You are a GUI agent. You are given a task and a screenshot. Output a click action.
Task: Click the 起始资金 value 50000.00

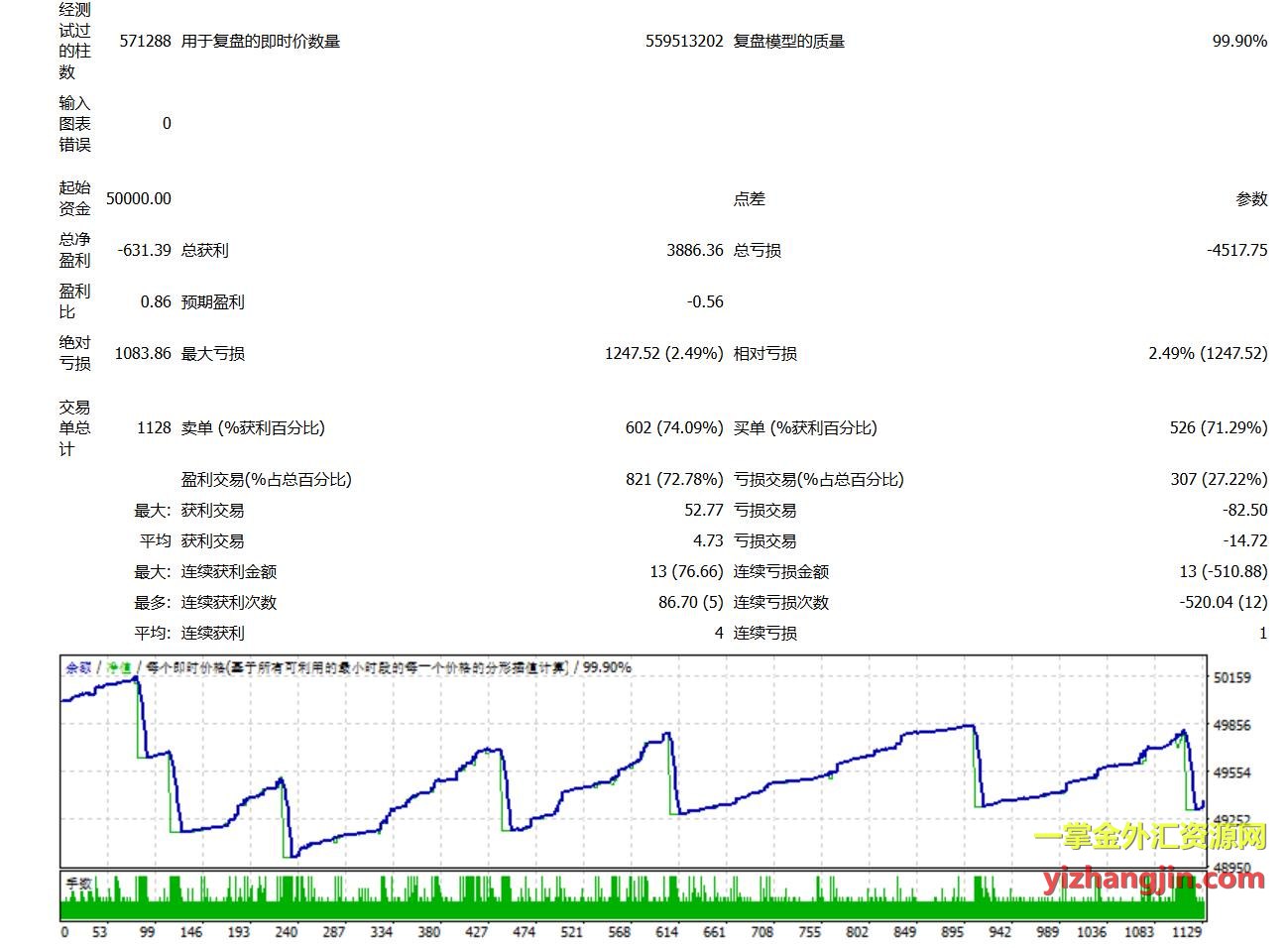point(139,198)
